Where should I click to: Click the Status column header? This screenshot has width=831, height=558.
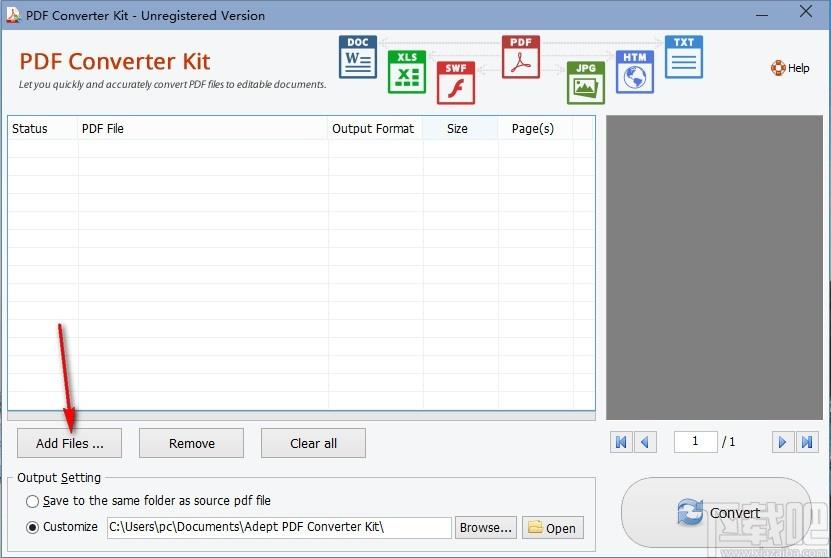[x=42, y=129]
